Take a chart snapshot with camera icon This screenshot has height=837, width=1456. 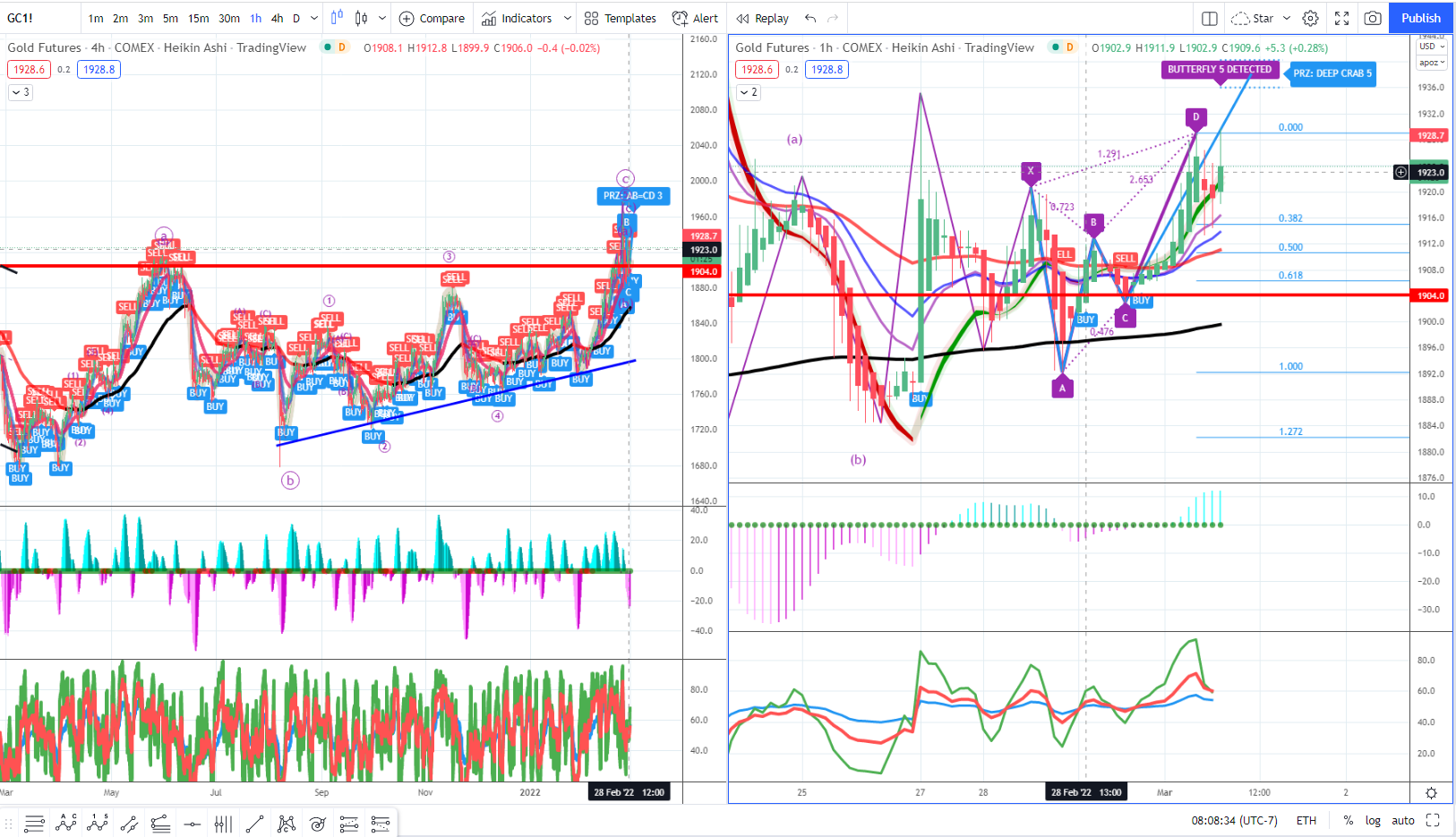pos(1372,18)
